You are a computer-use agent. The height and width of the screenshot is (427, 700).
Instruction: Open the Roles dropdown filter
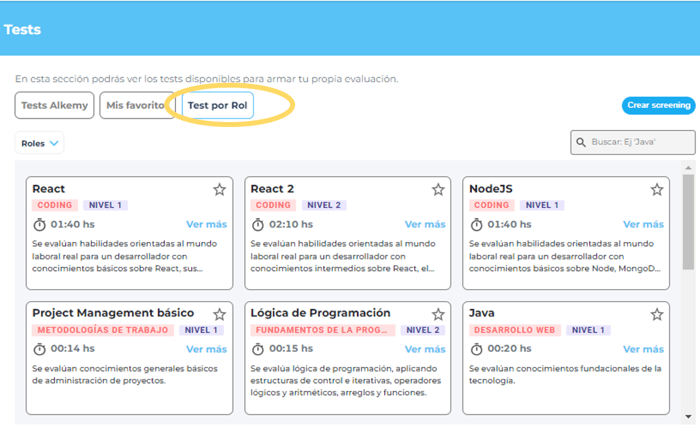click(x=39, y=143)
